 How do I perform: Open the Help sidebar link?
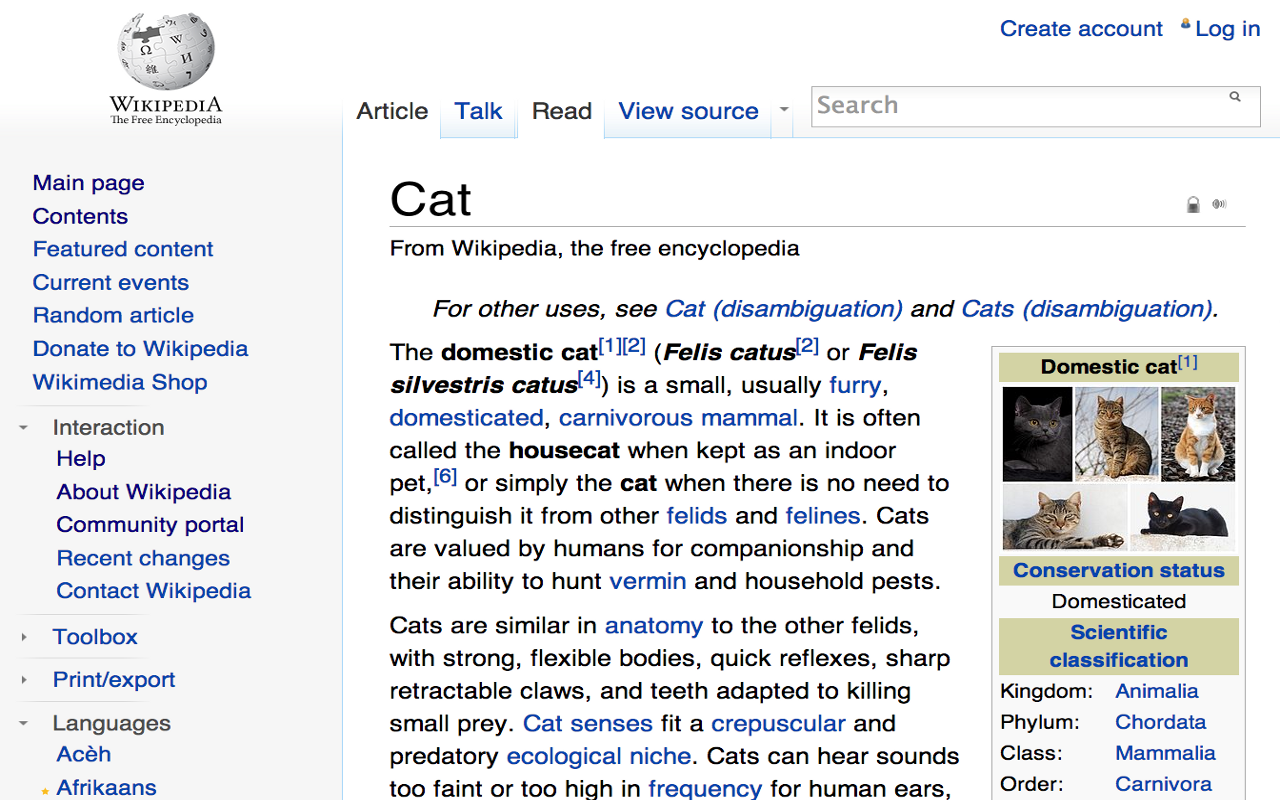click(x=81, y=459)
